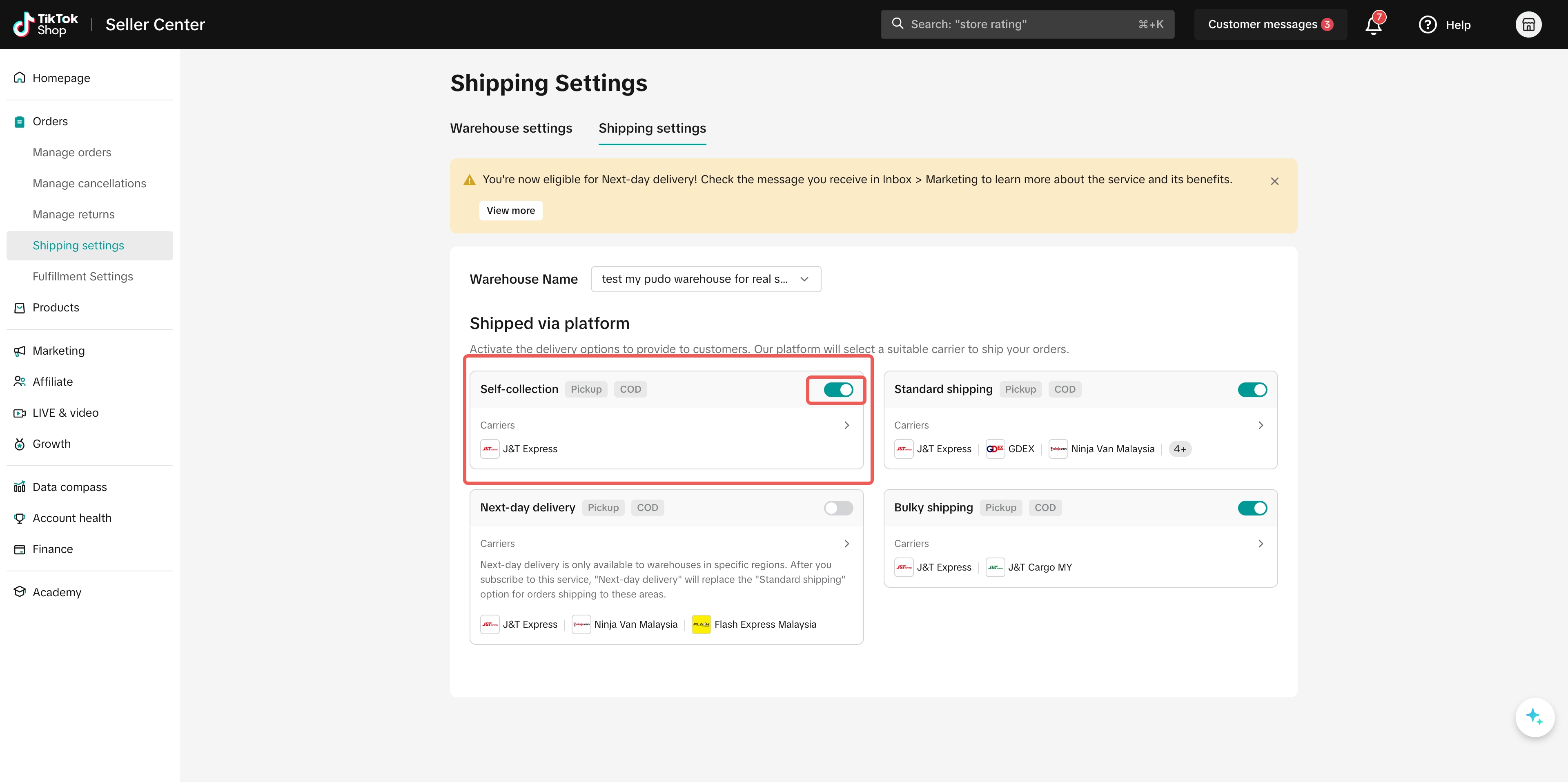The image size is (1568, 782).
Task: Focus the store rating search field
Action: (x=1027, y=24)
